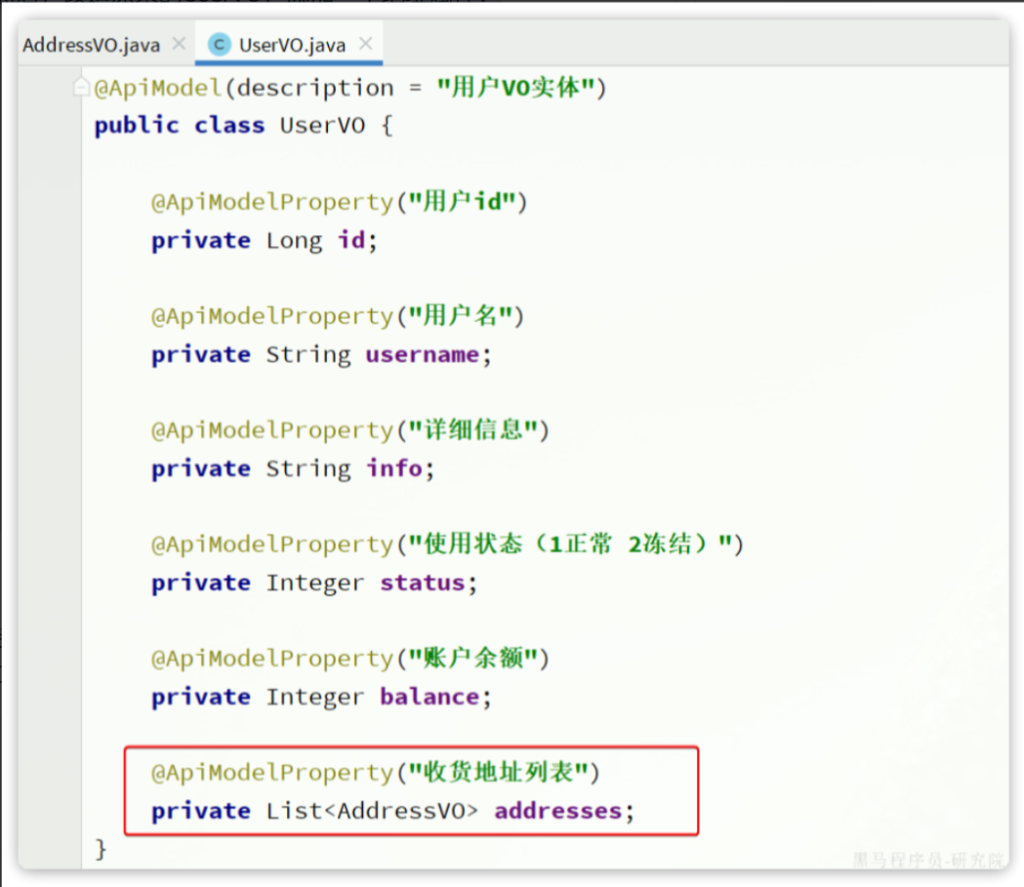This screenshot has height=887, width=1024.
Task: Click the Long type before id
Action: coord(293,241)
